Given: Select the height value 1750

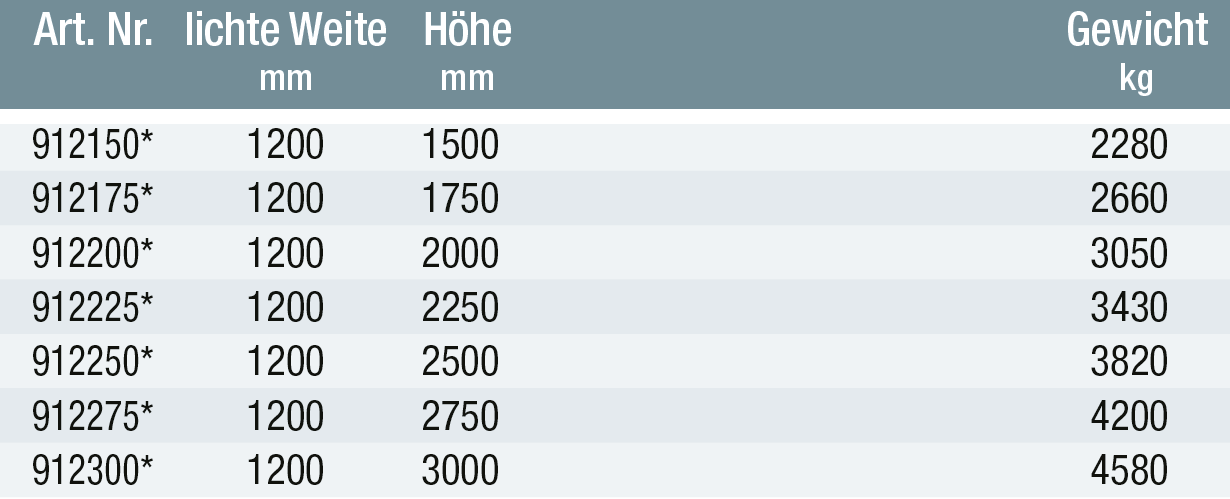Looking at the screenshot, I should (x=460, y=200).
